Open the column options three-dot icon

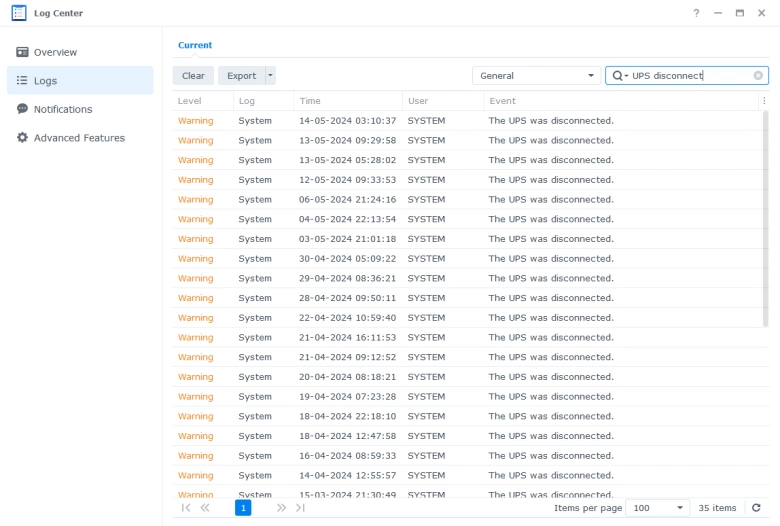coord(764,101)
